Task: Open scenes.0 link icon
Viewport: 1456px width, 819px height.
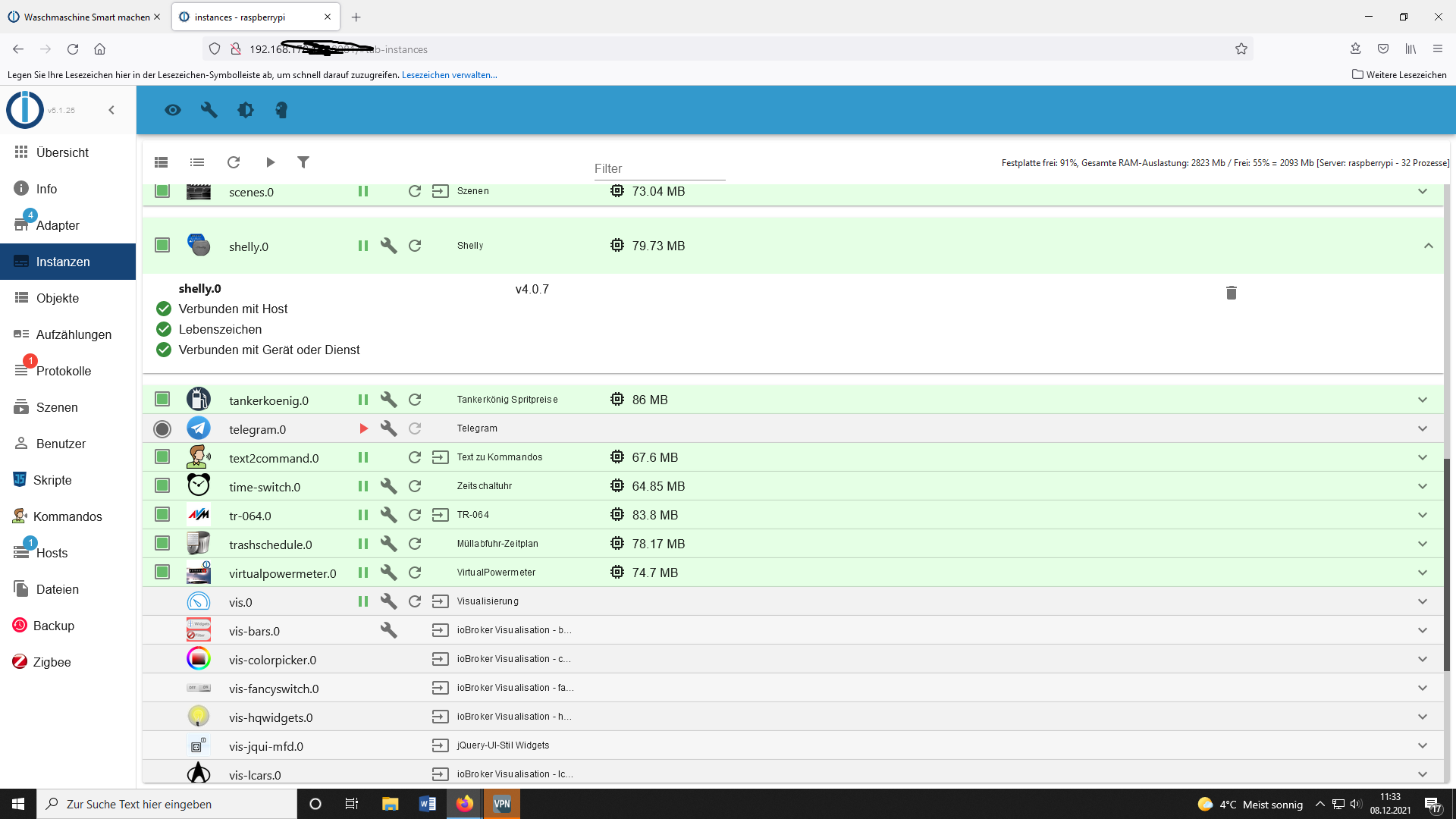Action: [441, 191]
